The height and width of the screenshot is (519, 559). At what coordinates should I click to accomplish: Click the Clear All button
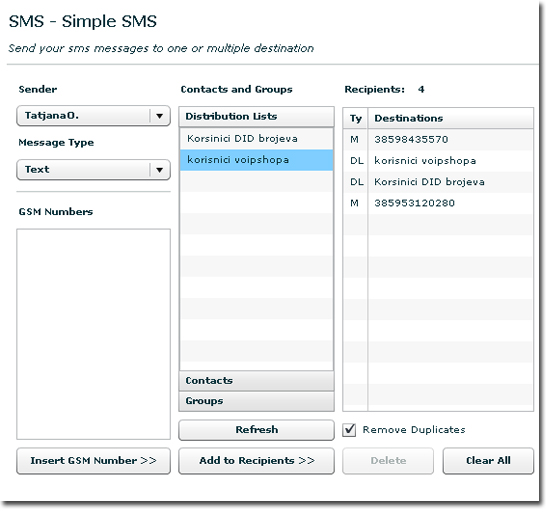[x=488, y=461]
